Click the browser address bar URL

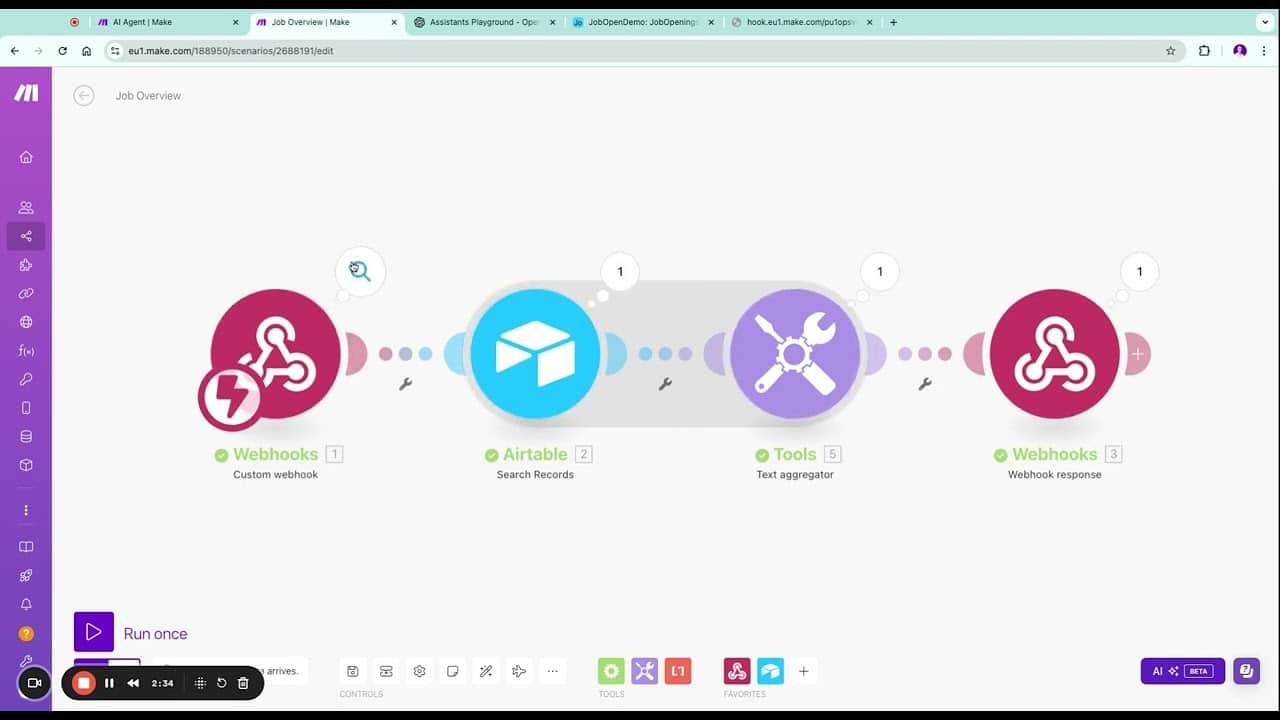[x=230, y=51]
